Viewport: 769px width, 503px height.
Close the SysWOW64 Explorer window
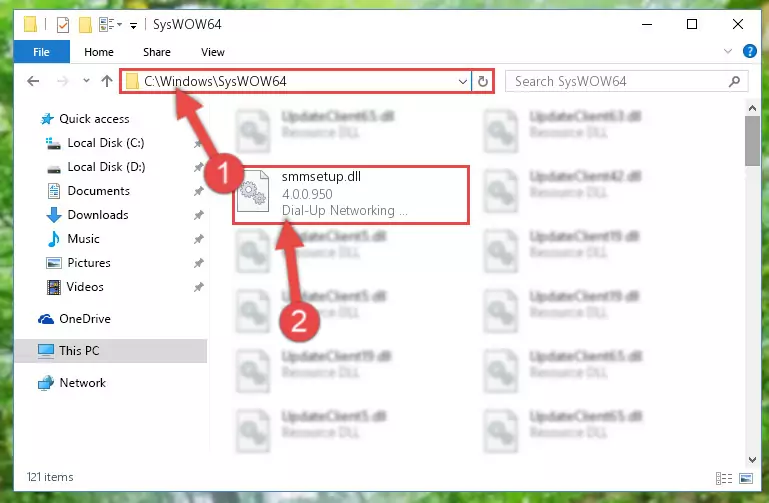tap(738, 24)
